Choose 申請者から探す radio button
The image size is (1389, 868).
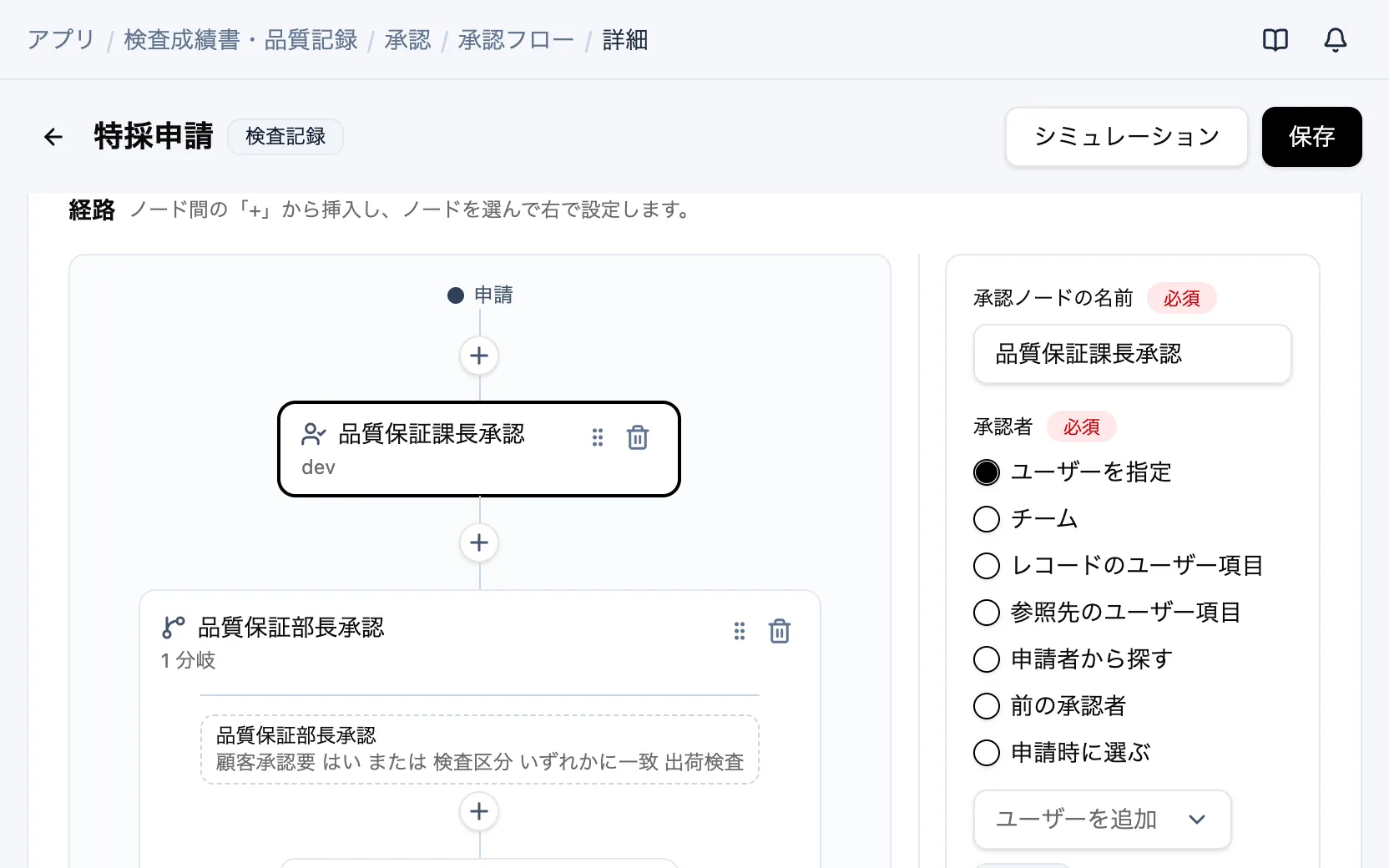pos(986,659)
